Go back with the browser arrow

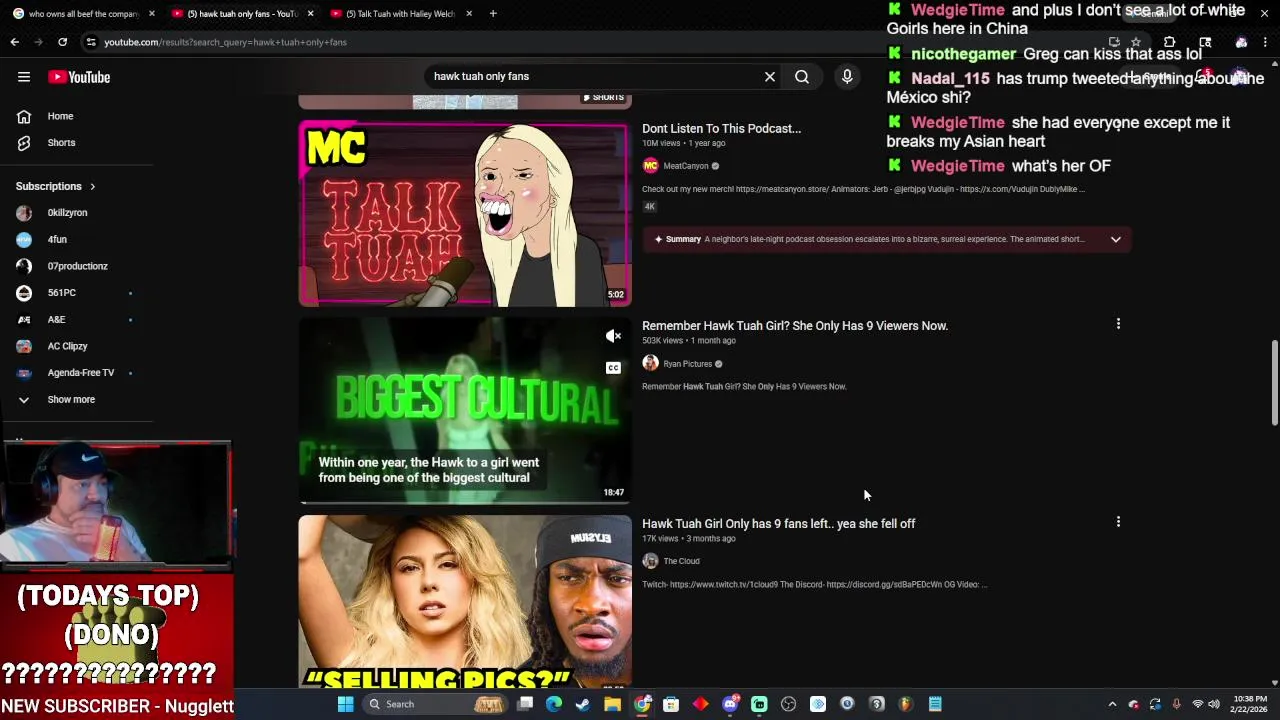coord(15,42)
